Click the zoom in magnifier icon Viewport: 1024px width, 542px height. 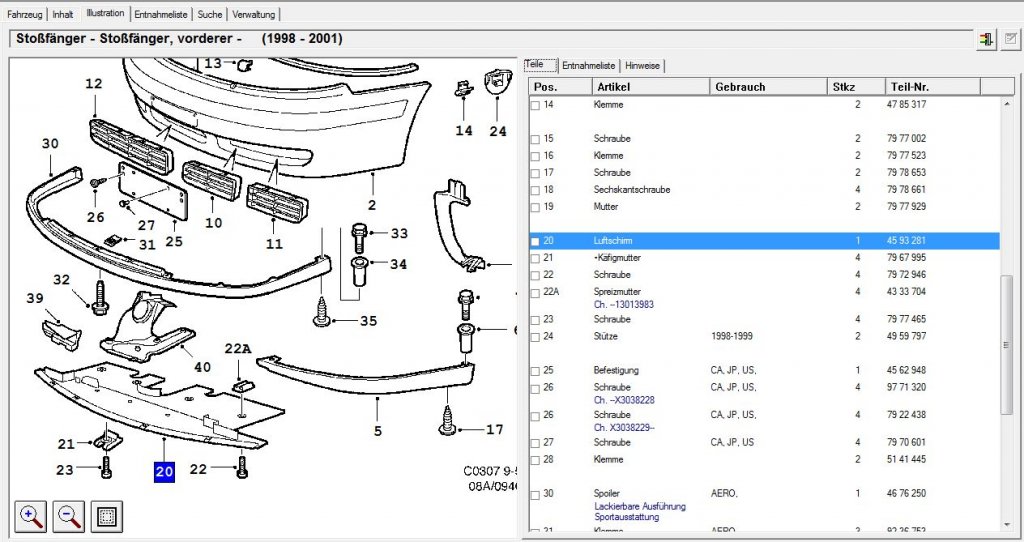(x=31, y=517)
